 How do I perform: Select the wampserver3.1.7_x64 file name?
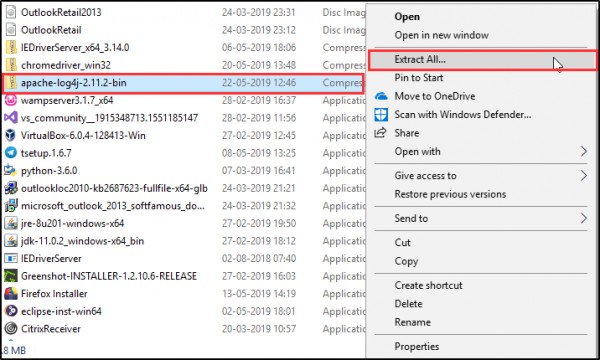(67, 101)
